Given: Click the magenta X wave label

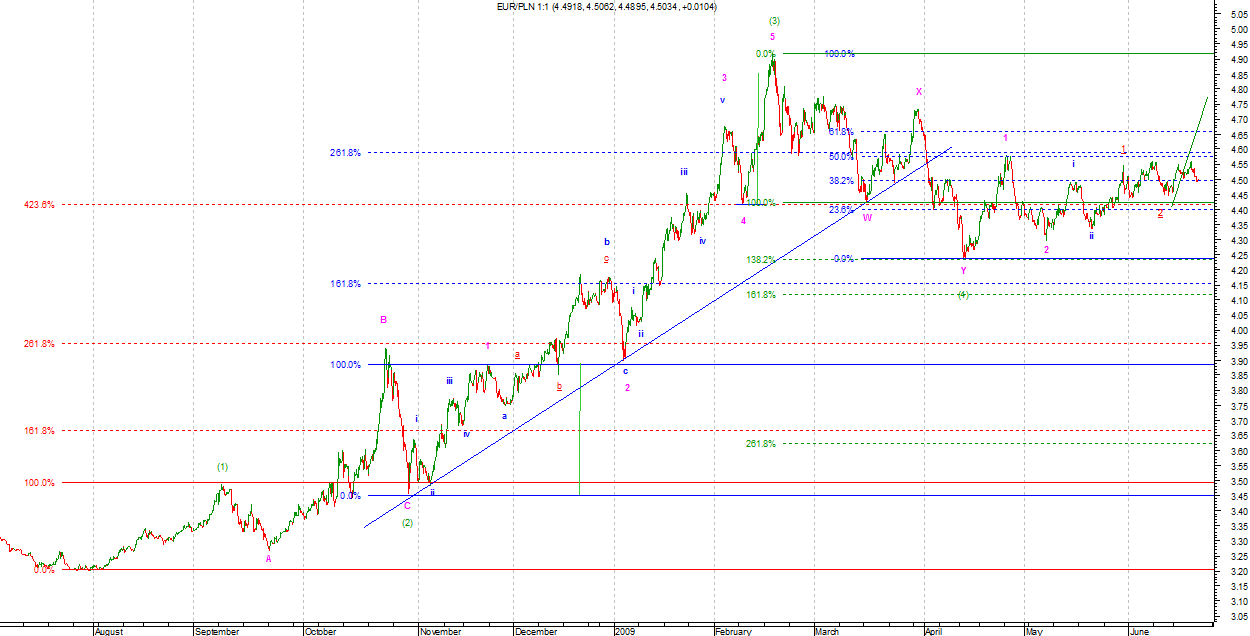Looking at the screenshot, I should (x=918, y=91).
